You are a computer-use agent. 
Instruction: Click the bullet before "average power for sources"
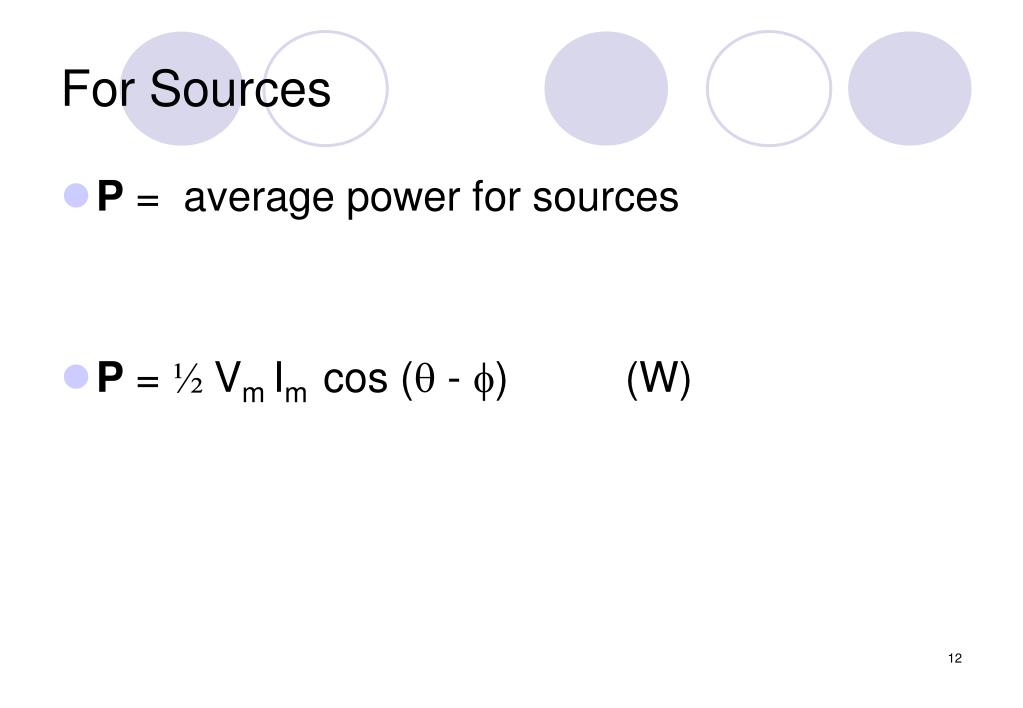(76, 195)
